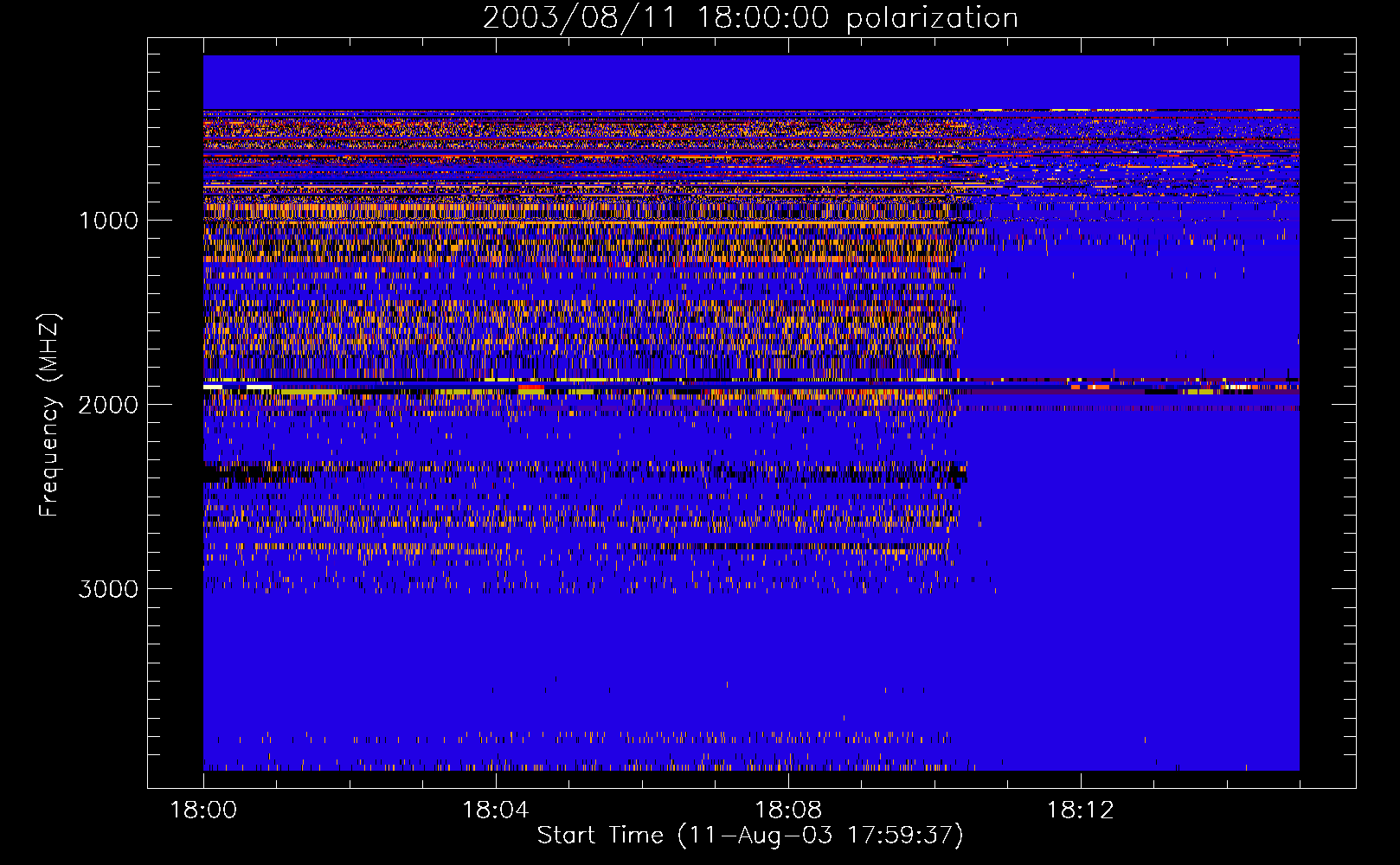Click the 1000 frequency tick label
Screen dimensions: 1400x865
108,221
